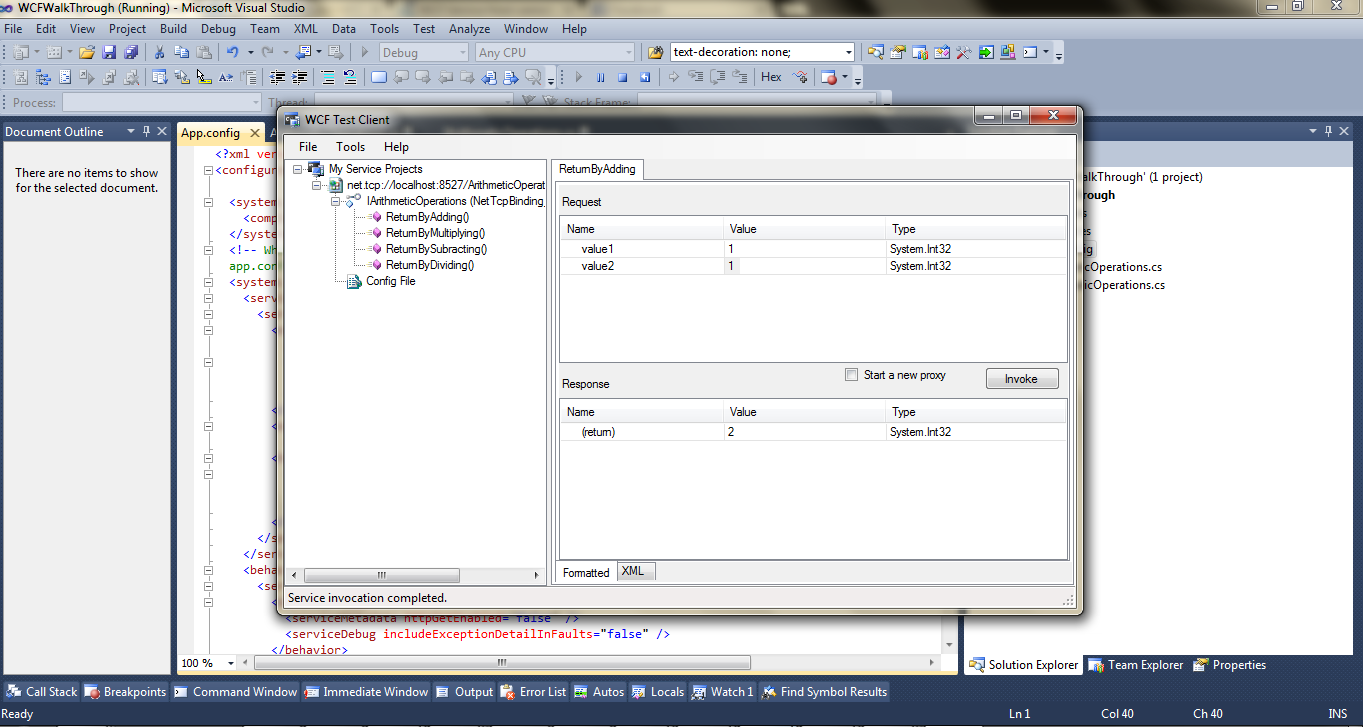
Task: Click value2 Value input cell
Action: click(x=806, y=266)
